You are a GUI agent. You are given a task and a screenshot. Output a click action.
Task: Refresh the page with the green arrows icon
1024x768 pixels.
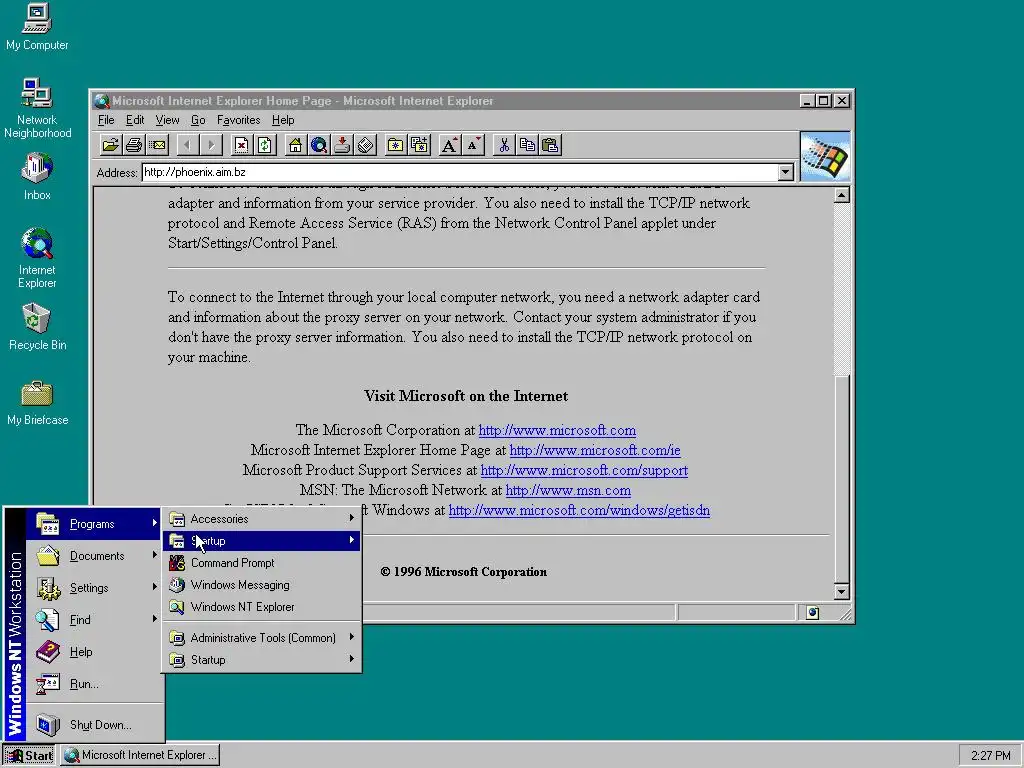pyautogui.click(x=264, y=145)
